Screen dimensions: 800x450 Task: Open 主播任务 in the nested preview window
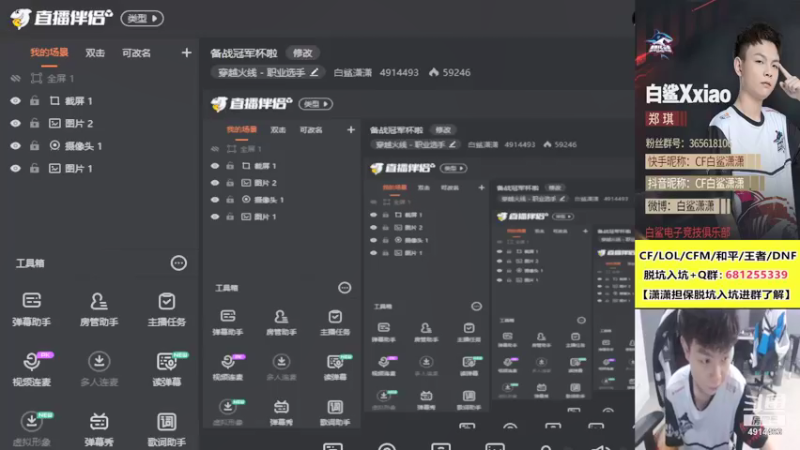335,322
